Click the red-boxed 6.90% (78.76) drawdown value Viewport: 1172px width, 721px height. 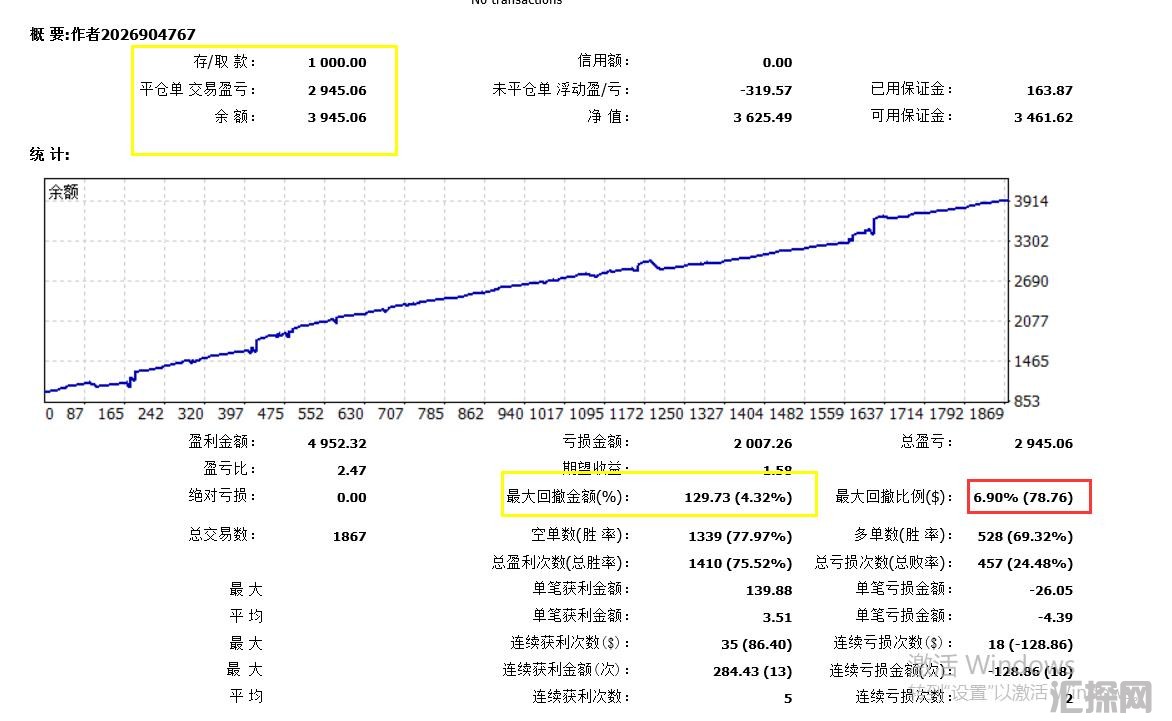(1028, 497)
